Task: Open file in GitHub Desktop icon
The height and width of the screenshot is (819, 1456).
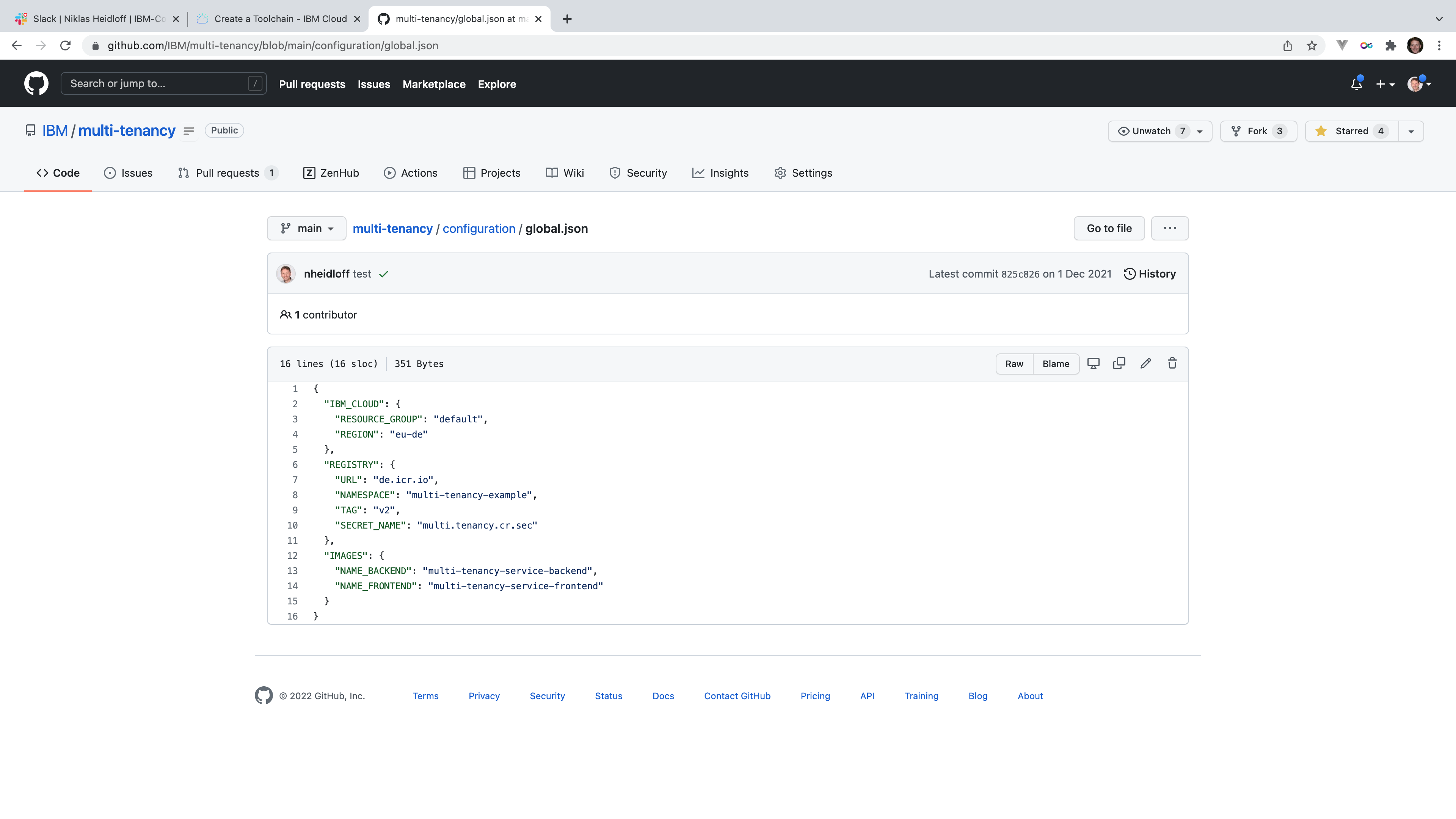Action: [1093, 364]
